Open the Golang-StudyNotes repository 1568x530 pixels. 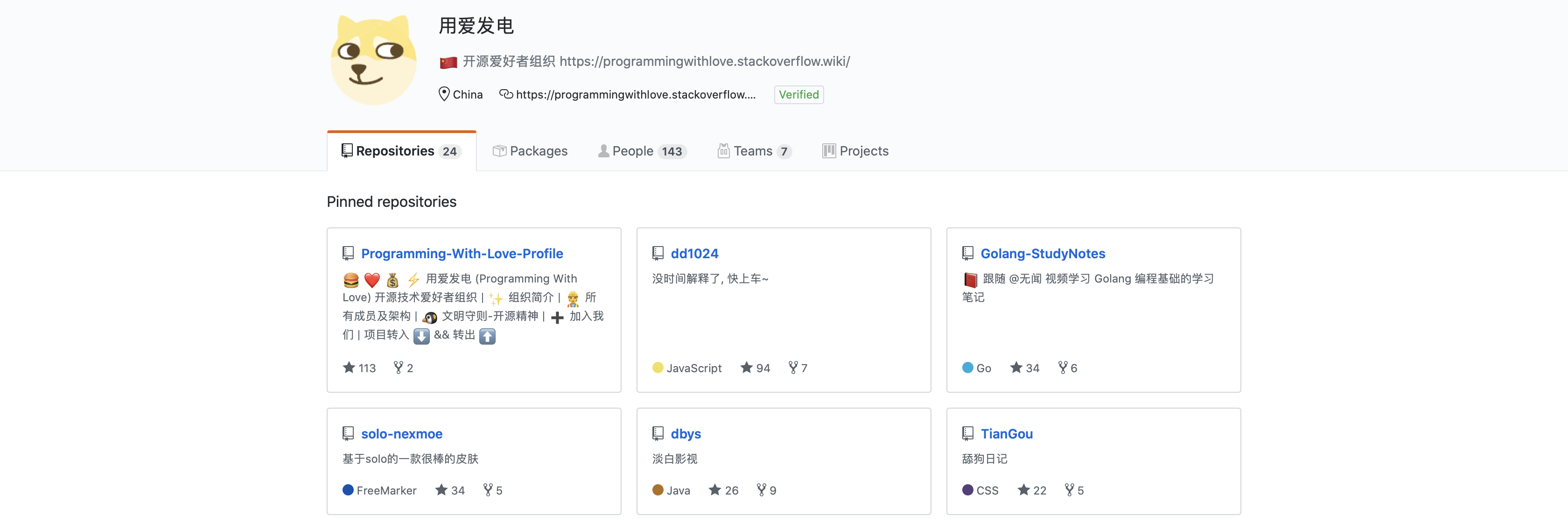tap(1043, 253)
